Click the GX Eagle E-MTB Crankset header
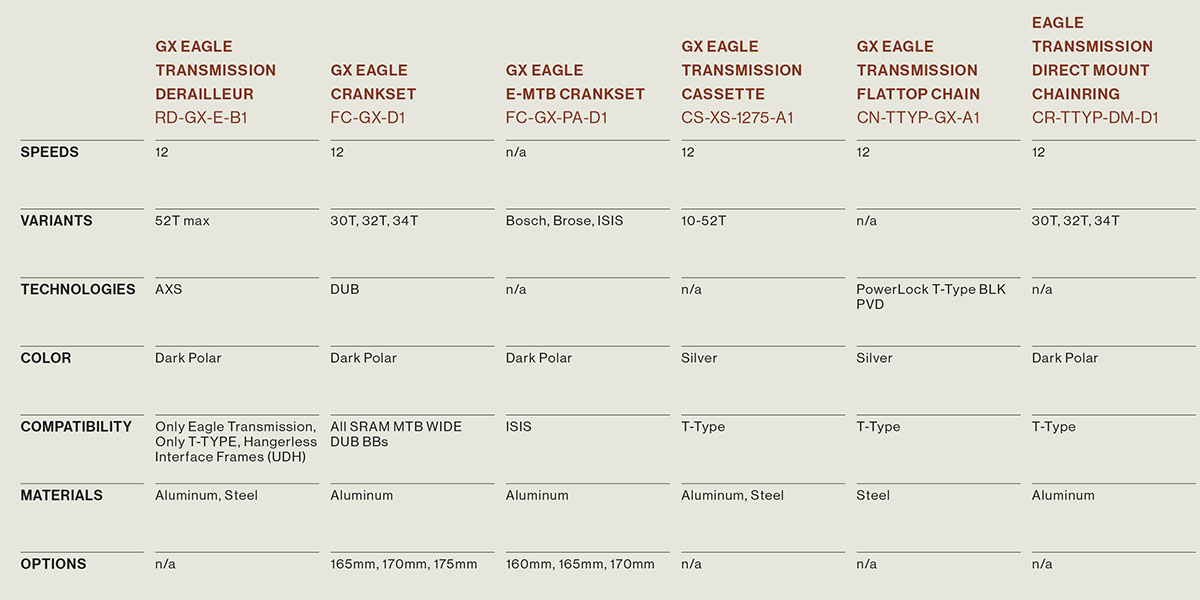This screenshot has width=1200, height=600. pyautogui.click(x=575, y=82)
